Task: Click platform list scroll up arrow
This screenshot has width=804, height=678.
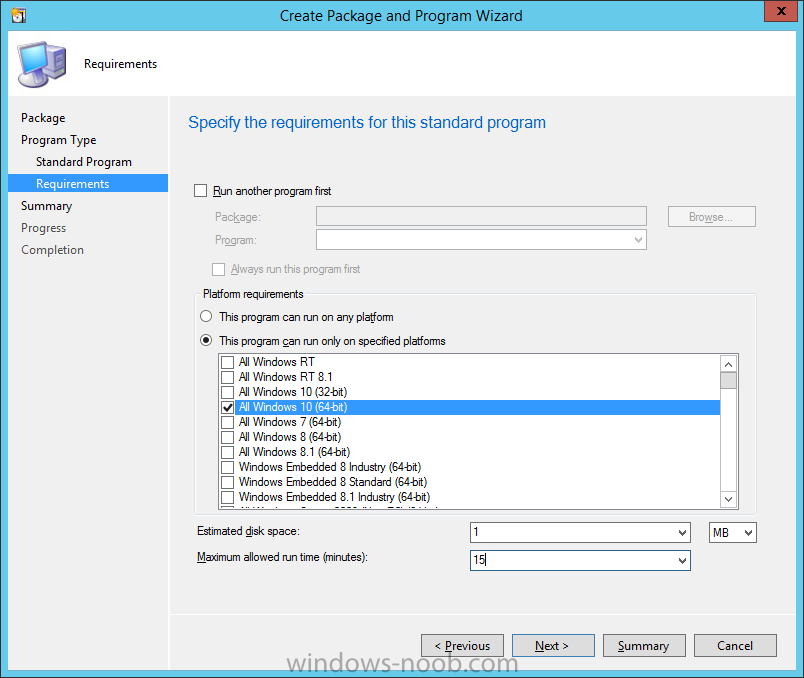Action: 728,364
